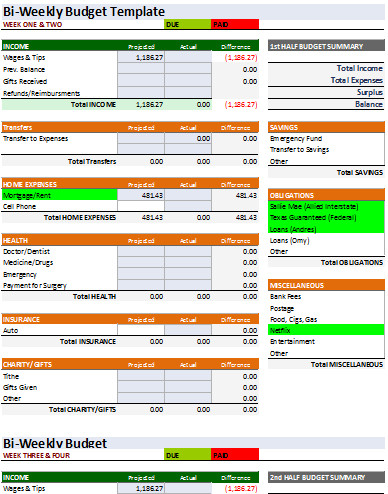Select the Tithe row label
The width and height of the screenshot is (388, 494).
[11, 376]
